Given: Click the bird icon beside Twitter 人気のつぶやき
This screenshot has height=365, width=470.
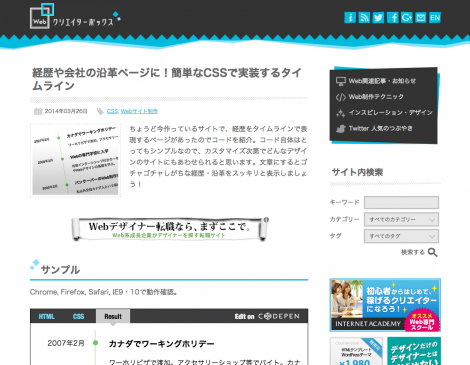Looking at the screenshot, I should [341, 129].
